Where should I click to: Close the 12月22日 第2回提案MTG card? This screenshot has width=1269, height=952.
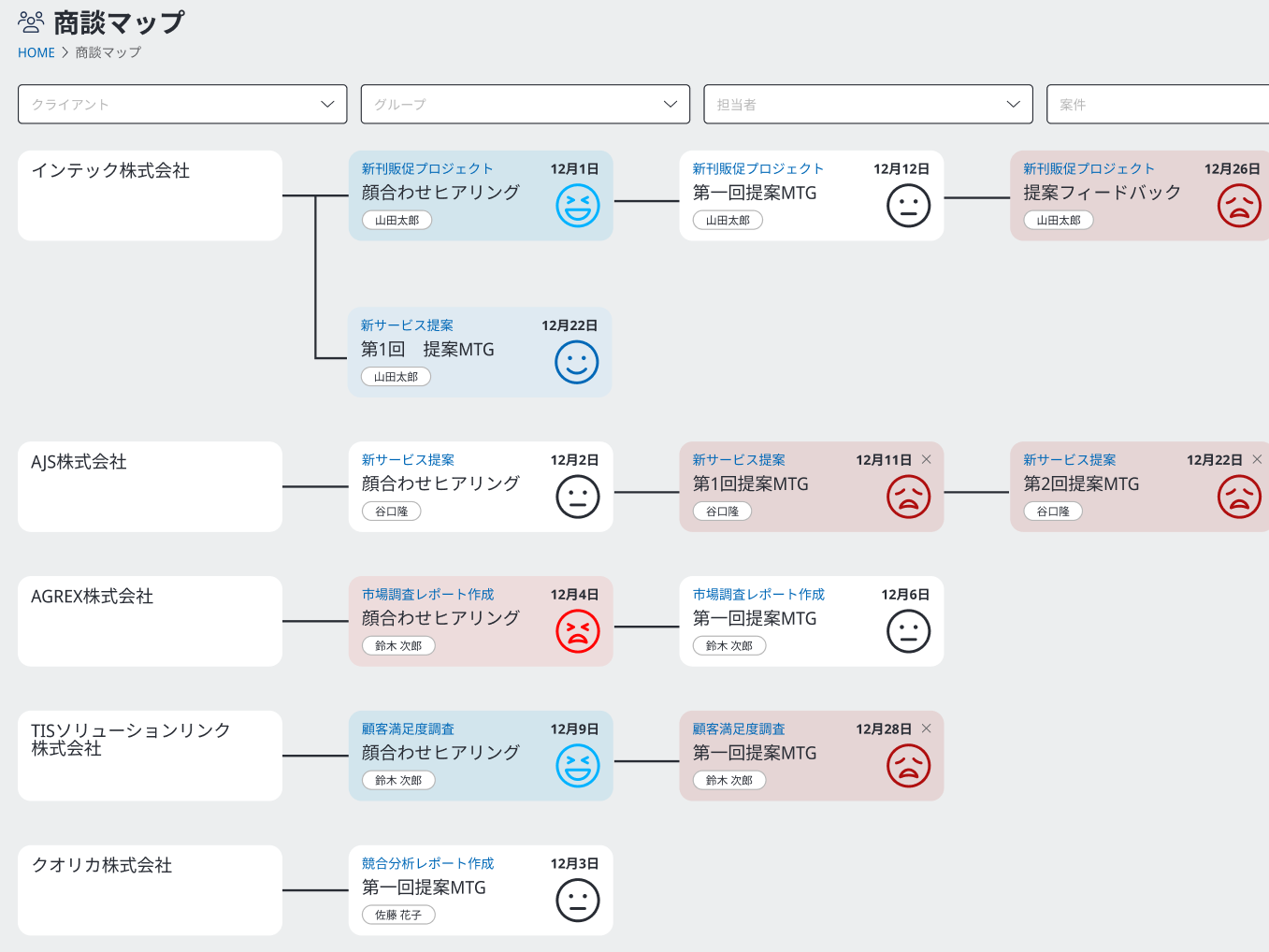1257,459
